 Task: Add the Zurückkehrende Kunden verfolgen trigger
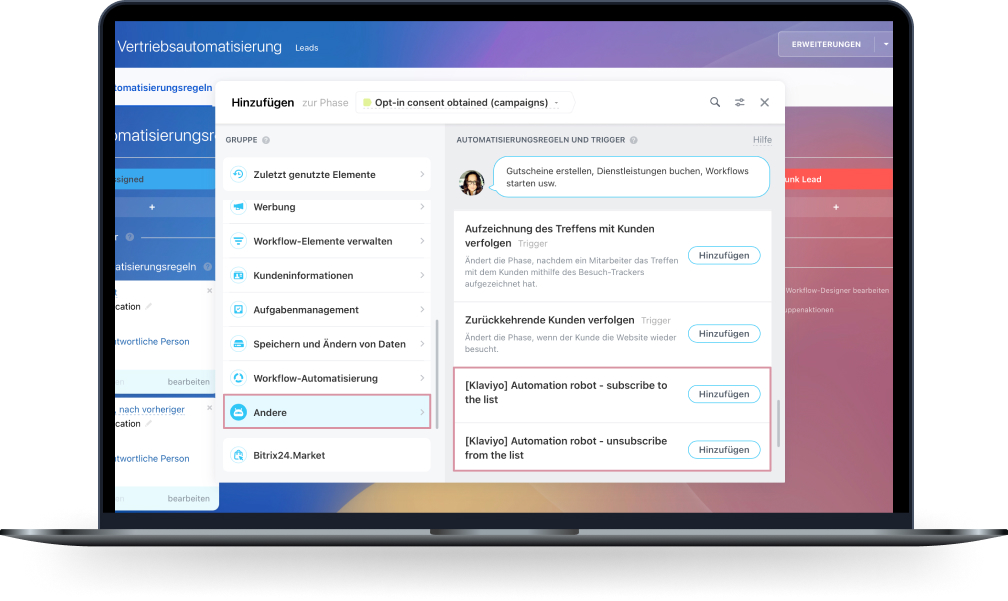pyautogui.click(x=723, y=333)
